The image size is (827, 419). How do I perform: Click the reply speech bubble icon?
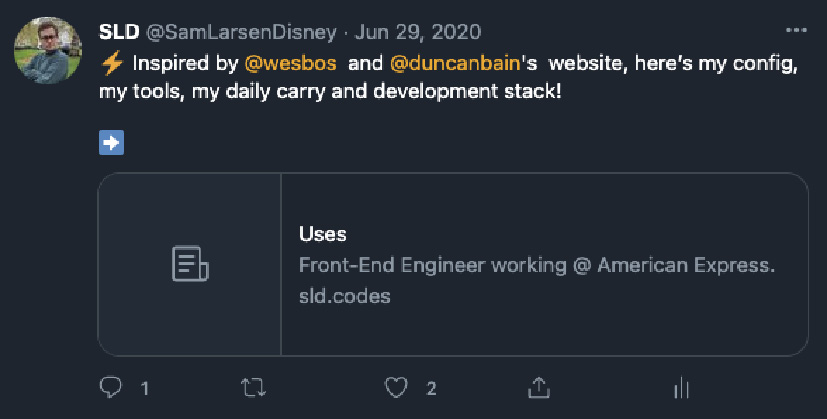coord(110,387)
